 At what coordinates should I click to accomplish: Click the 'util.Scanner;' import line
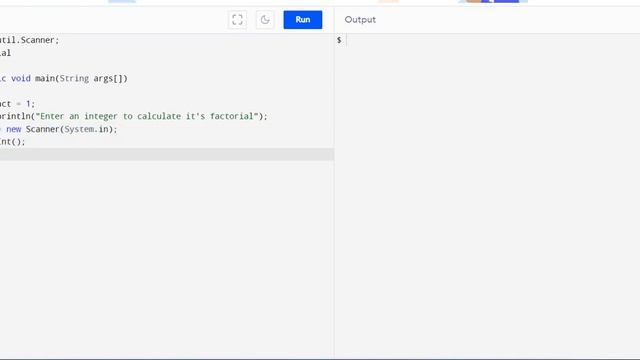(x=29, y=40)
